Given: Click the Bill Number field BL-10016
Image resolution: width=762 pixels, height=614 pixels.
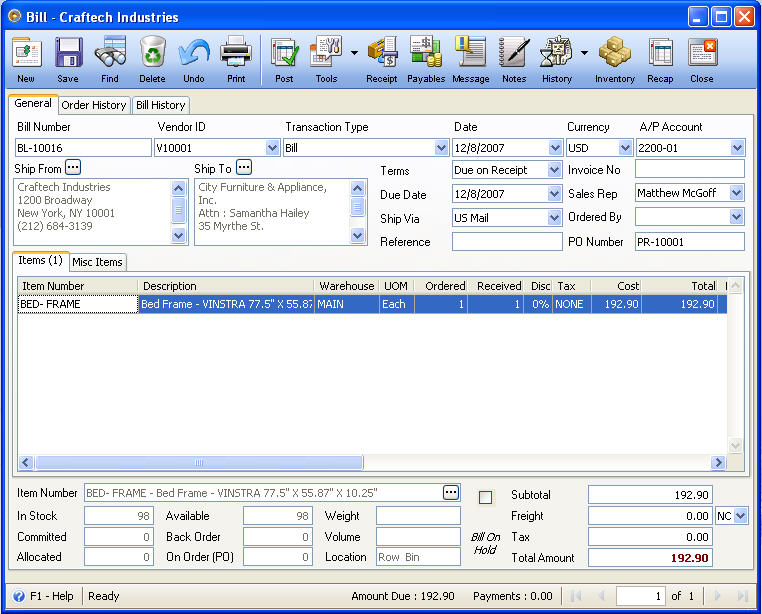Looking at the screenshot, I should click(83, 148).
